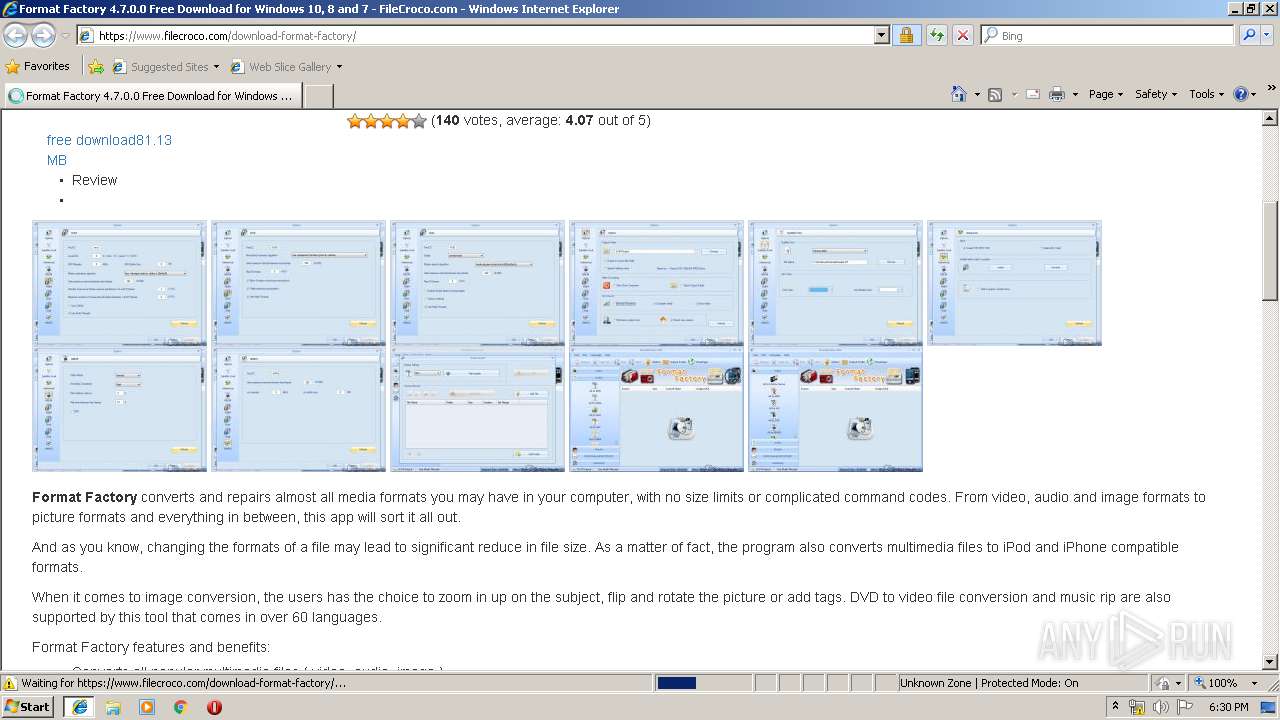1280x720 pixels.
Task: Open the Page menu
Action: pyautogui.click(x=1106, y=94)
